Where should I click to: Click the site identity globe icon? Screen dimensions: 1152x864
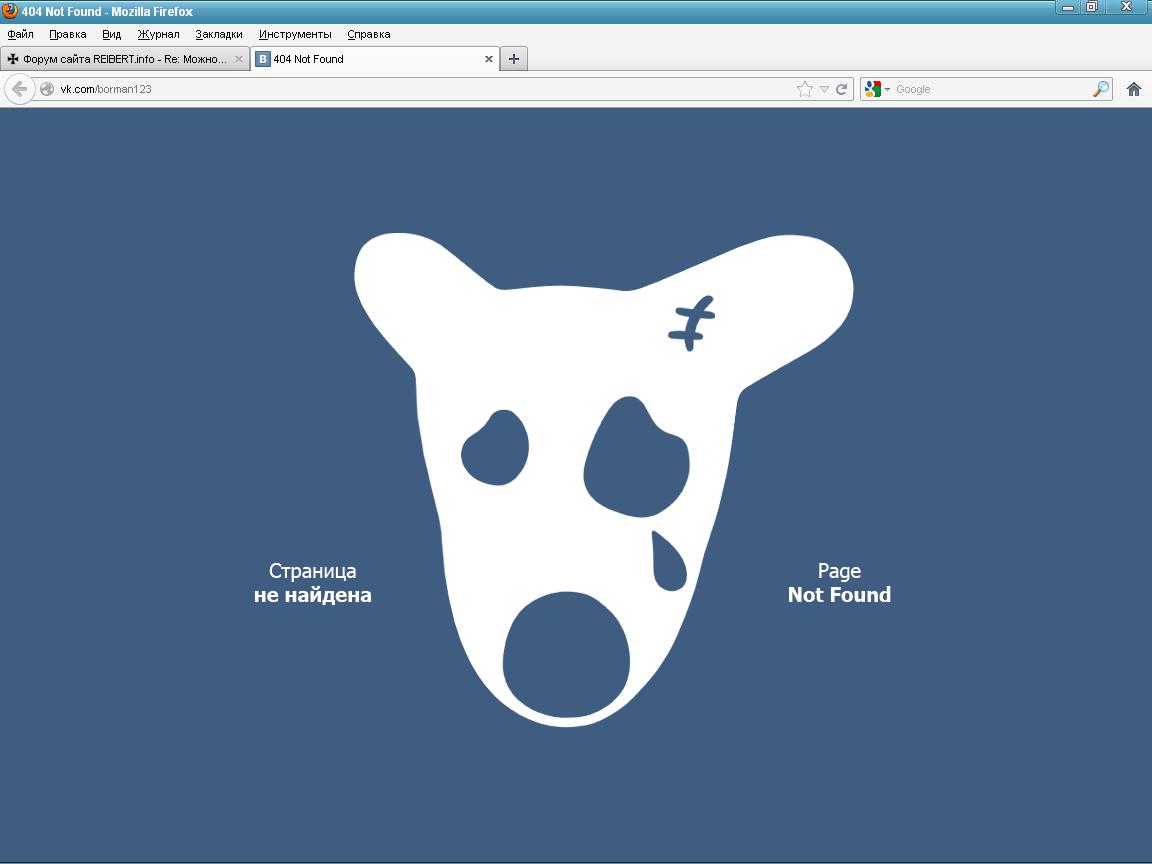coord(47,89)
